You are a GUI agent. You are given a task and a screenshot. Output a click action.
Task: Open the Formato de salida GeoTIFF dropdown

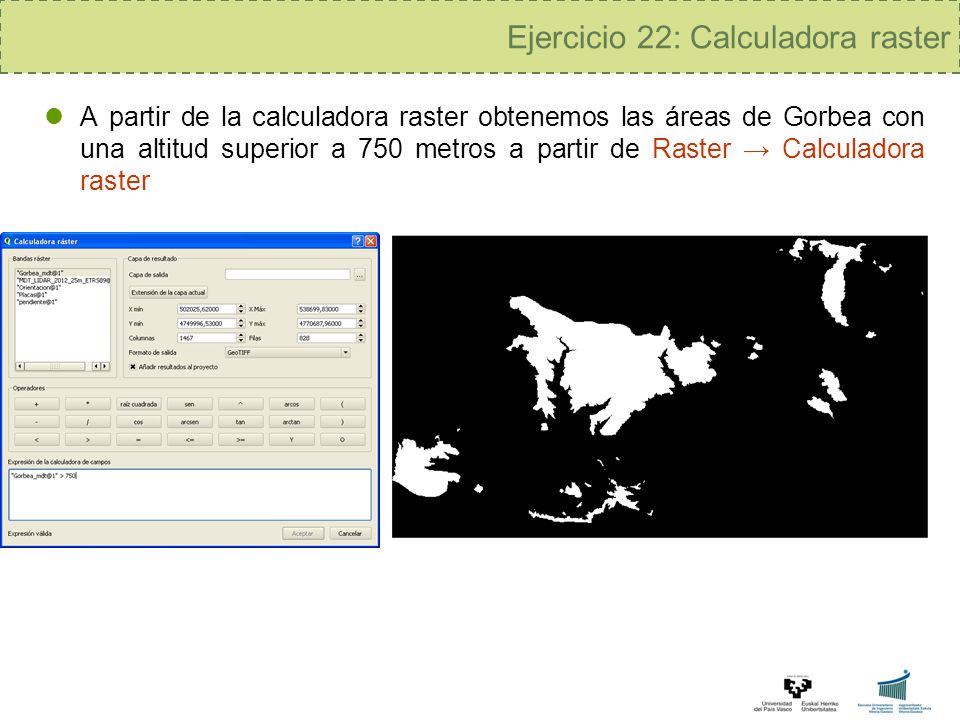click(x=288, y=353)
